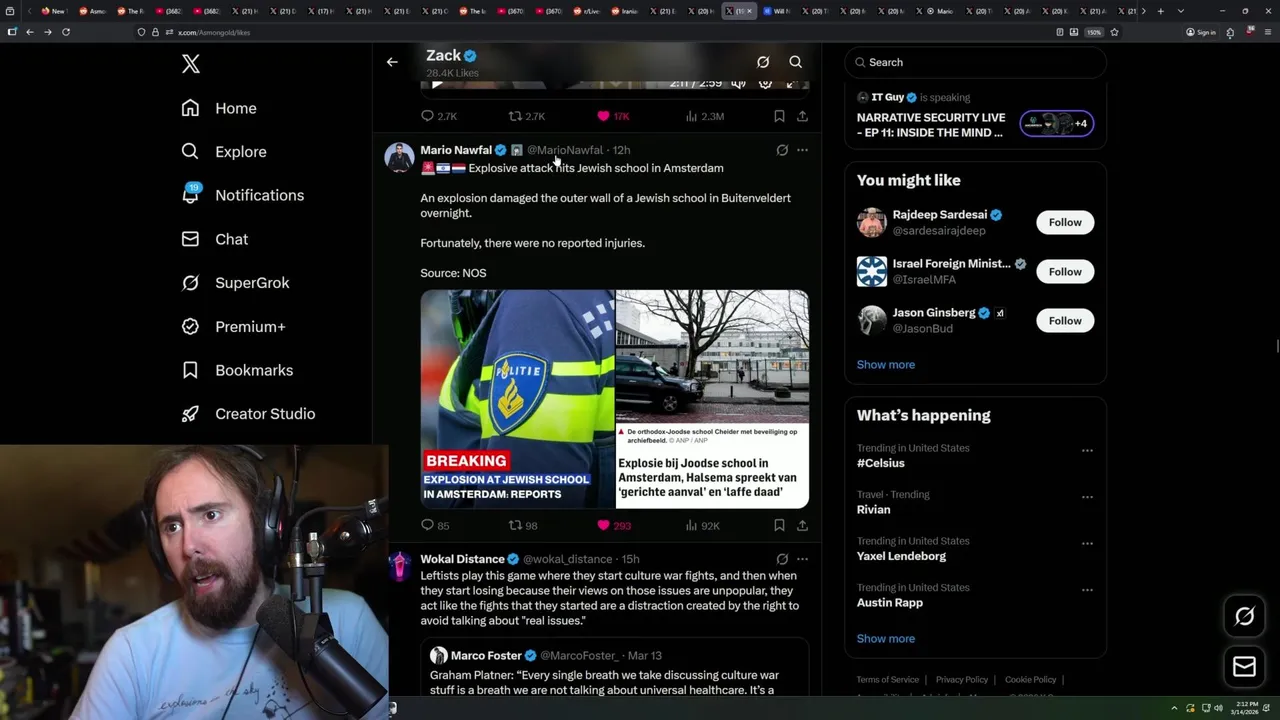Open the #Celsius trending topic
The image size is (1280, 720).
click(881, 463)
